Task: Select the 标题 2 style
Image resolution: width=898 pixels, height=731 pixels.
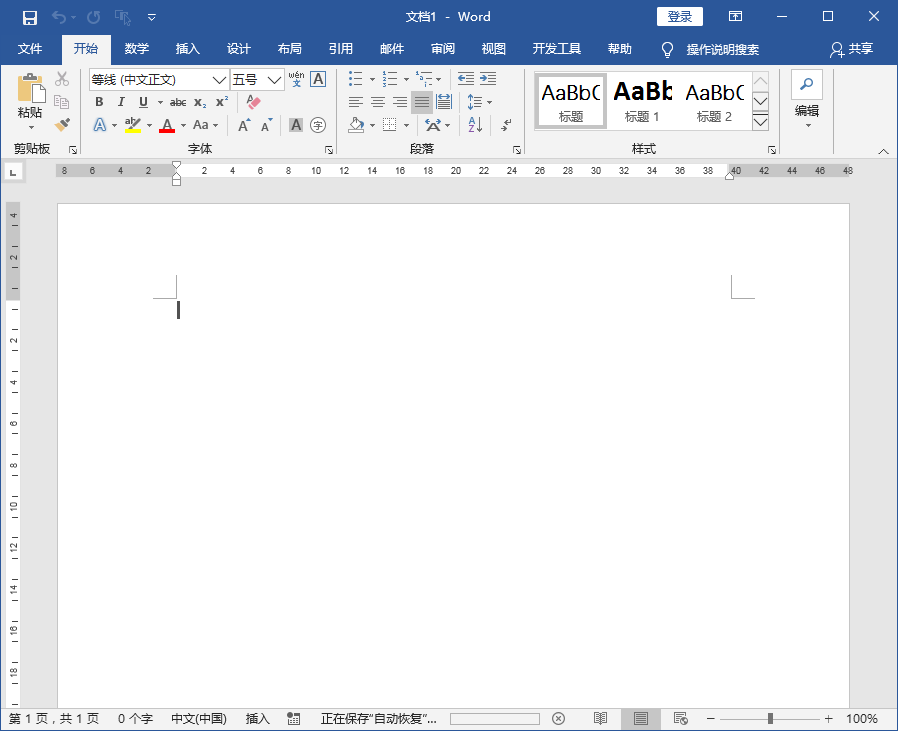Action: coord(714,101)
